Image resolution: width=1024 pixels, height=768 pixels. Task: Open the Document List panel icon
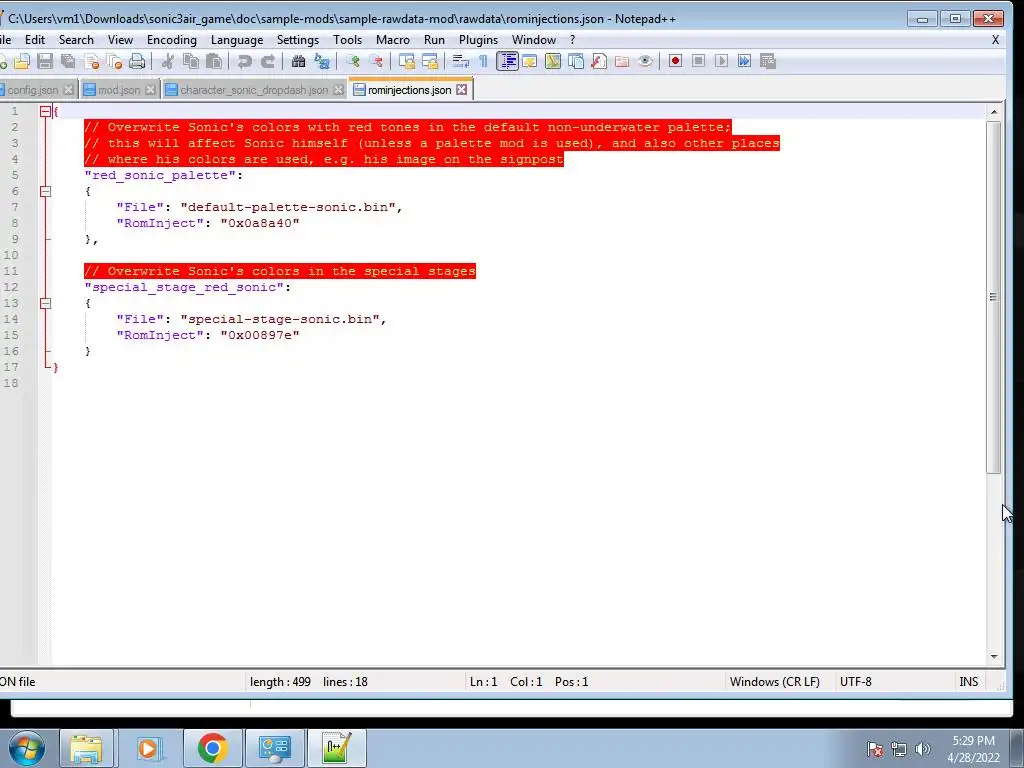click(576, 61)
